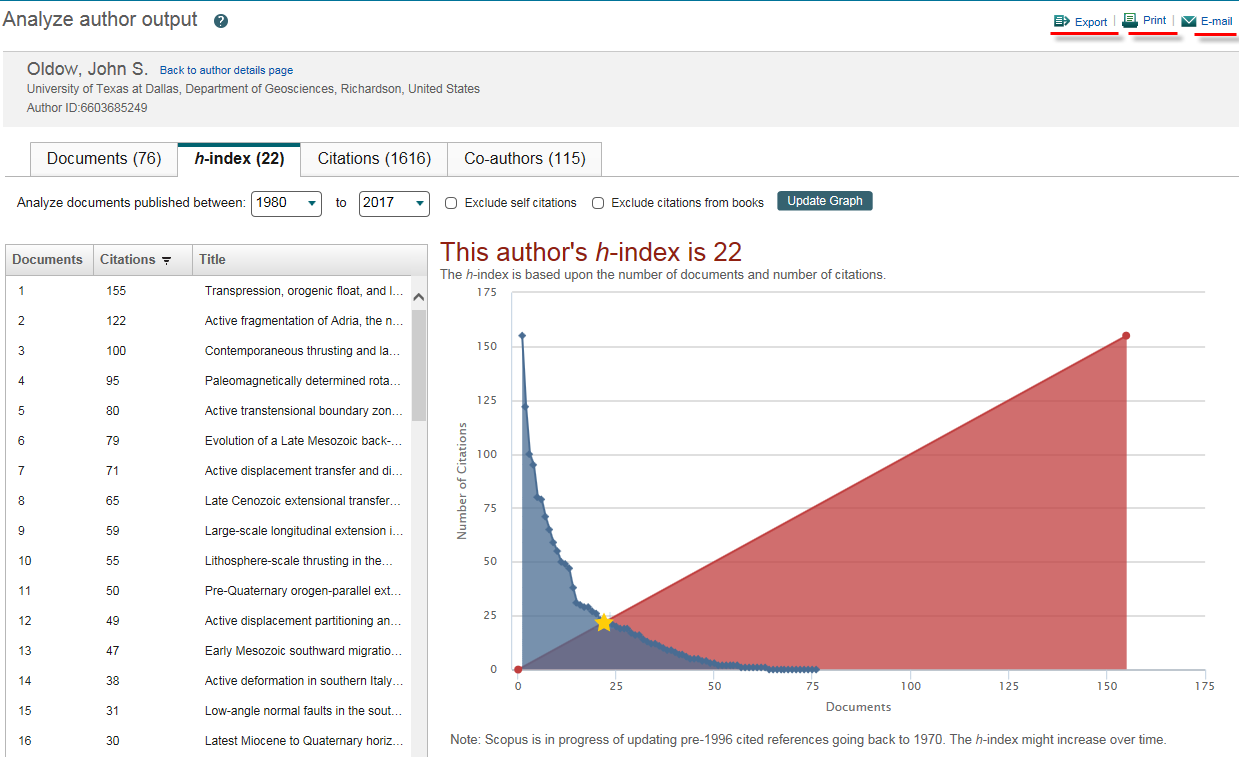Click the Update Graph button
The width and height of the screenshot is (1239, 757).
825,201
